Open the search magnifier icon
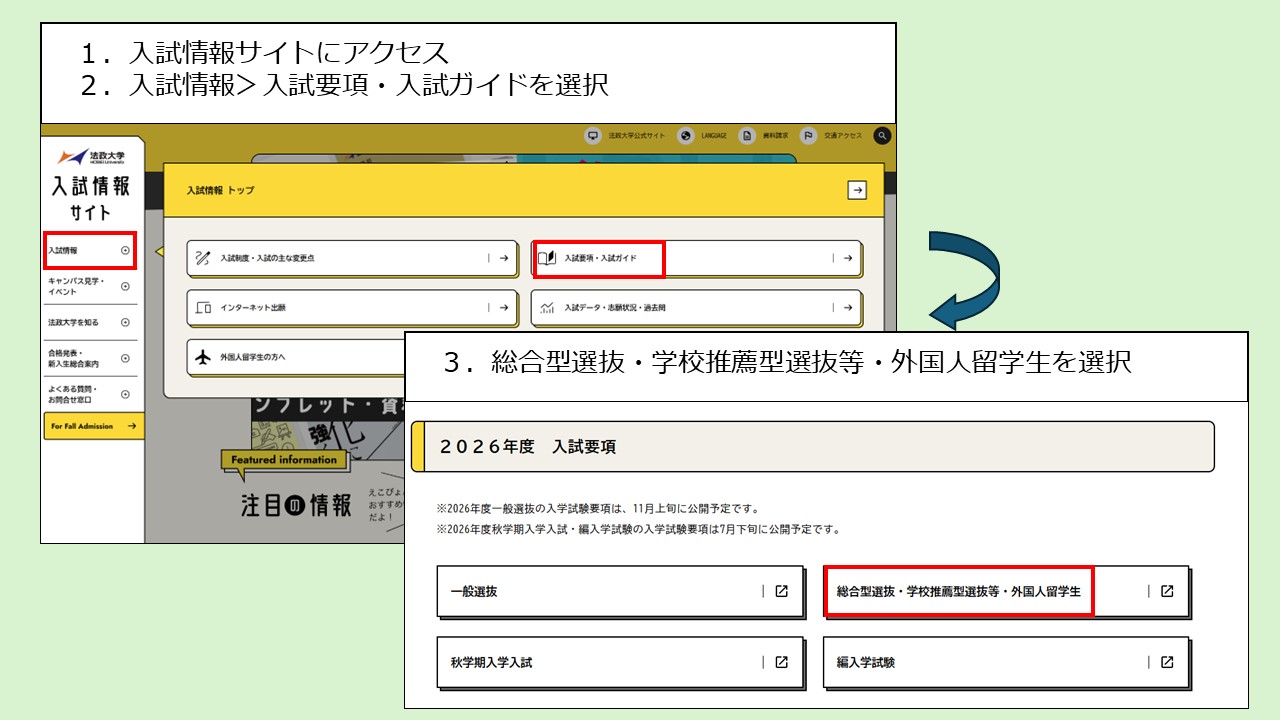1280x720 pixels. (882, 136)
